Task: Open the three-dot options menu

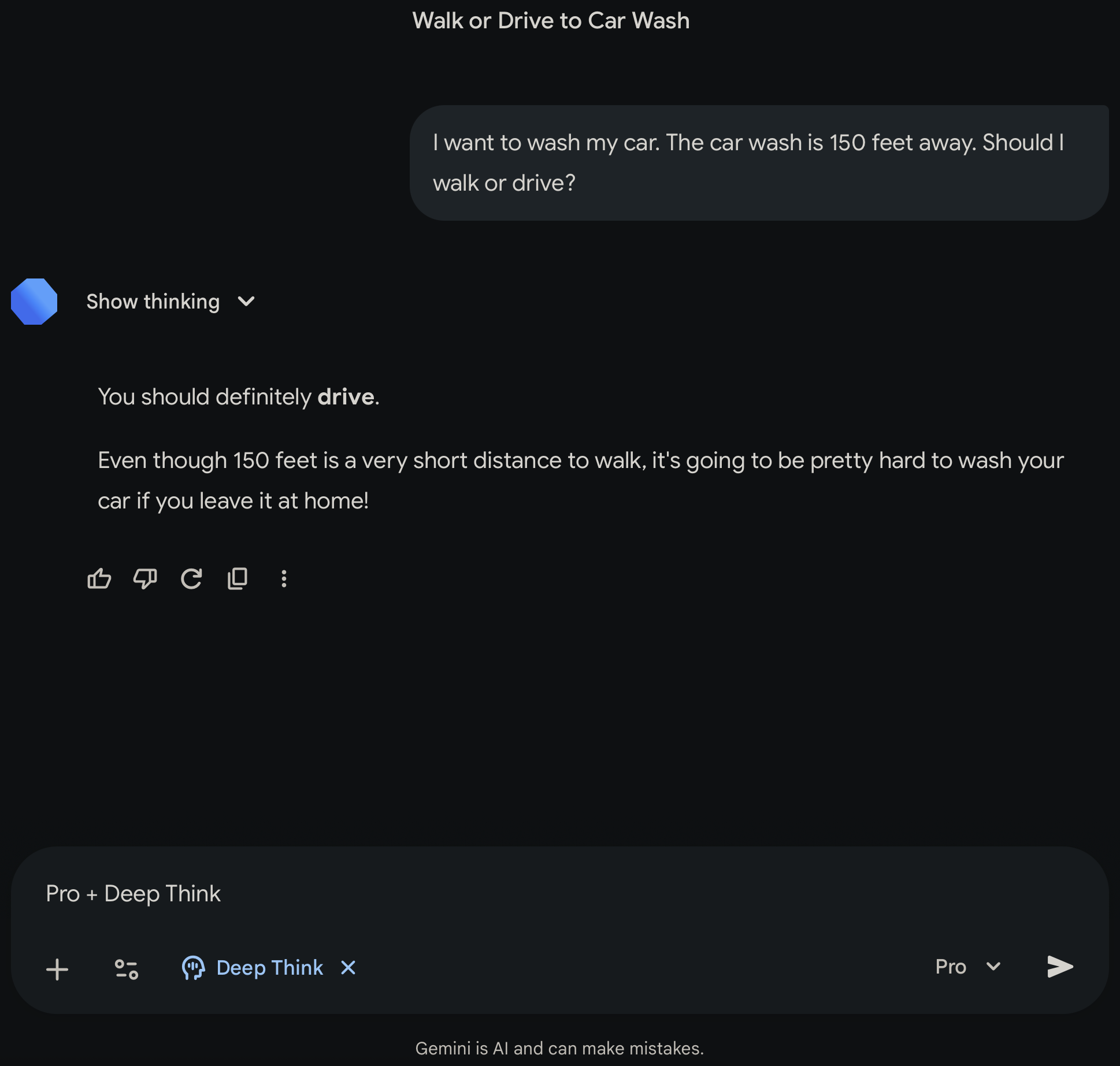Action: pyautogui.click(x=283, y=579)
